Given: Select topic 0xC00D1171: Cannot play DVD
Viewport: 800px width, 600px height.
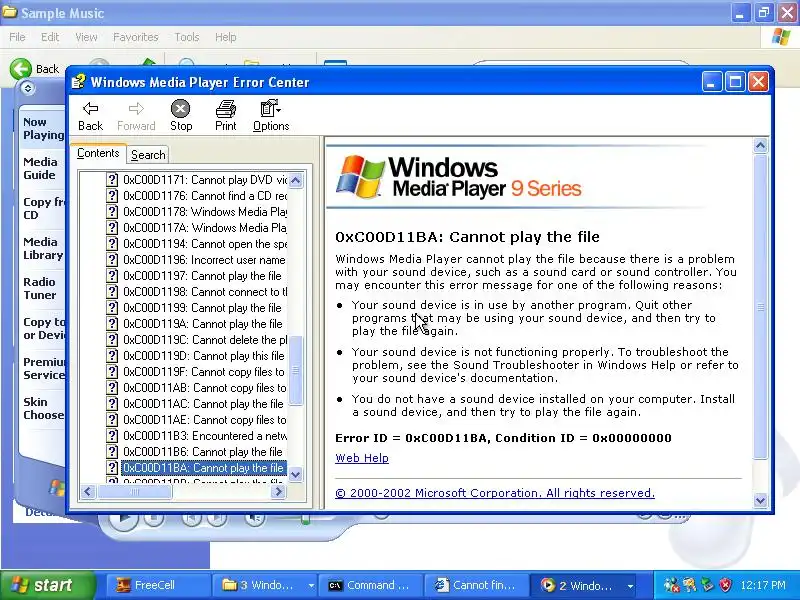Looking at the screenshot, I should pos(205,180).
